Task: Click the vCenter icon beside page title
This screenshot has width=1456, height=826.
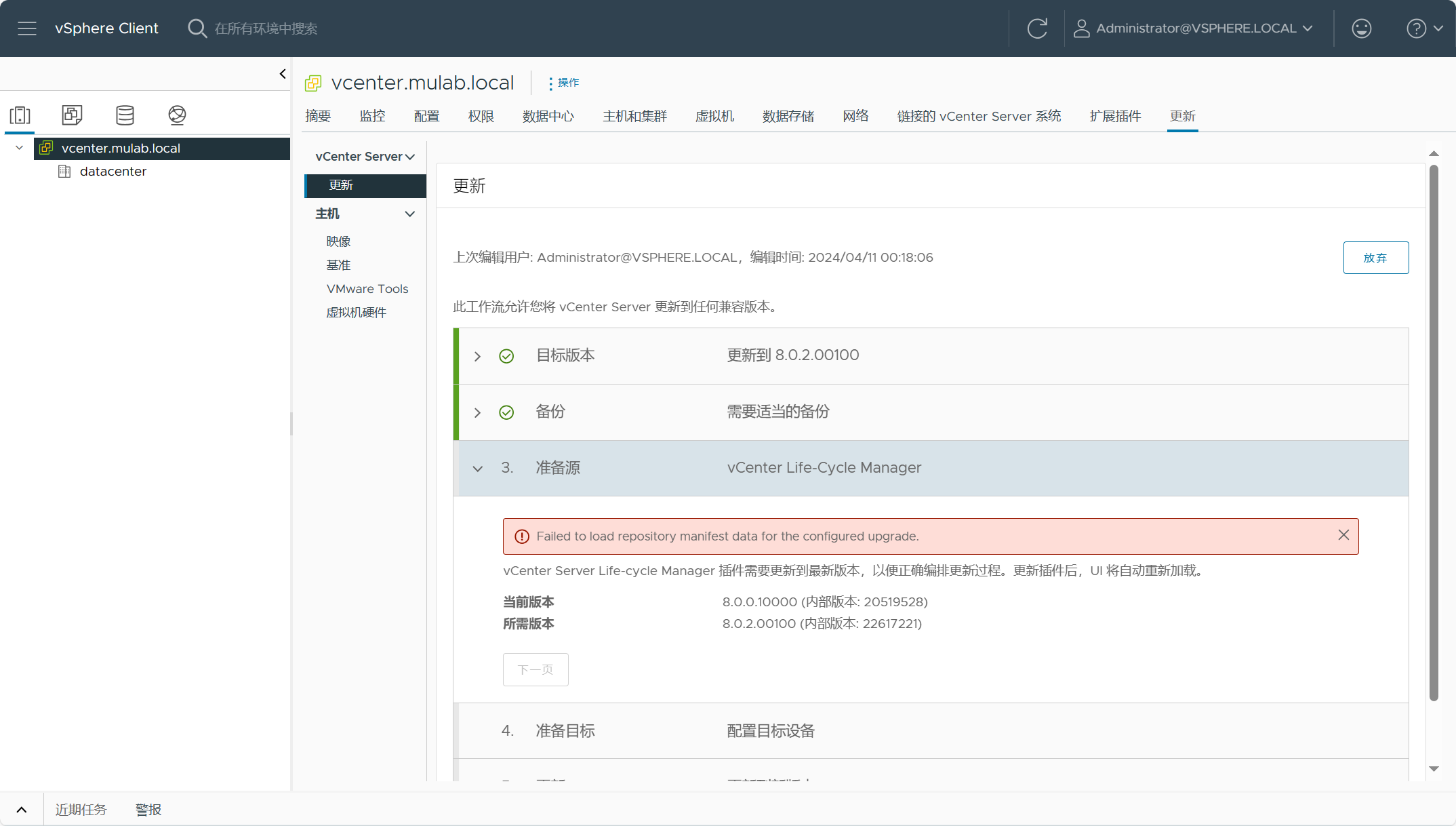Action: (313, 83)
